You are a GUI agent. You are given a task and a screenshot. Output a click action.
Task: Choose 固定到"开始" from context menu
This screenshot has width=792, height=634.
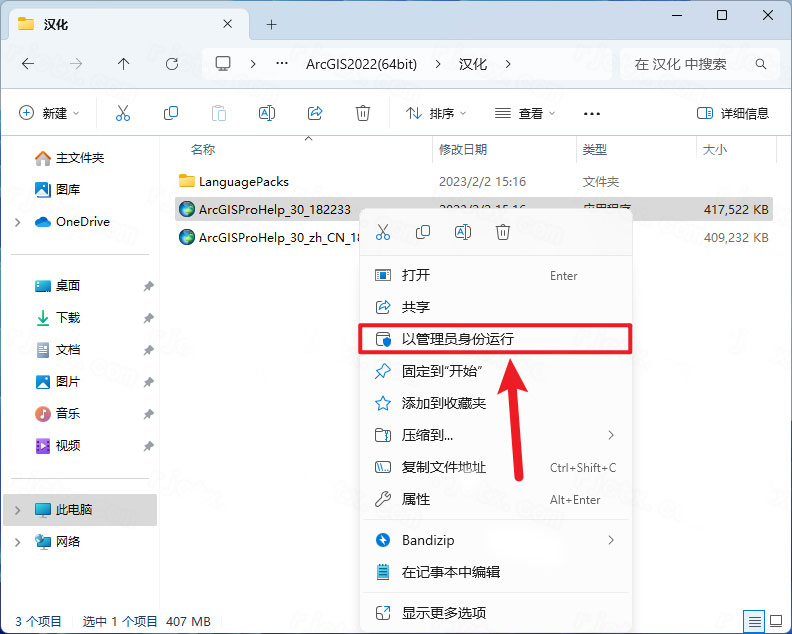495,371
